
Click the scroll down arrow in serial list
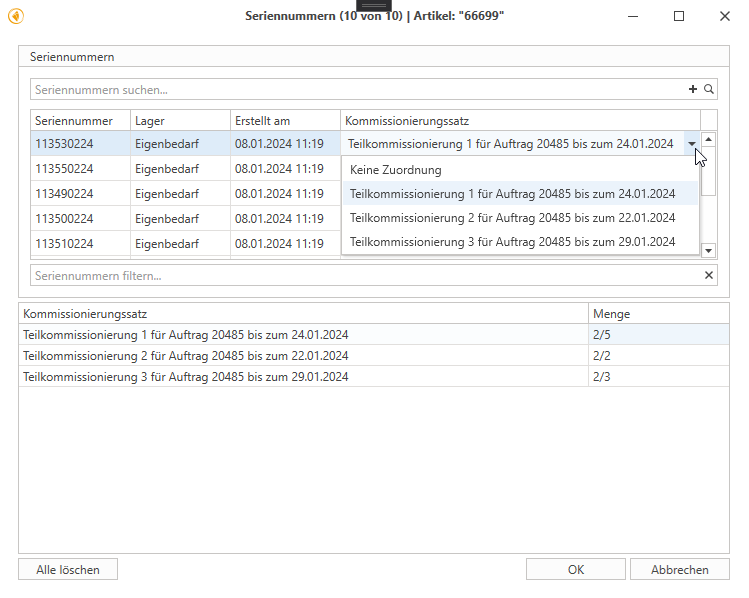pos(708,250)
